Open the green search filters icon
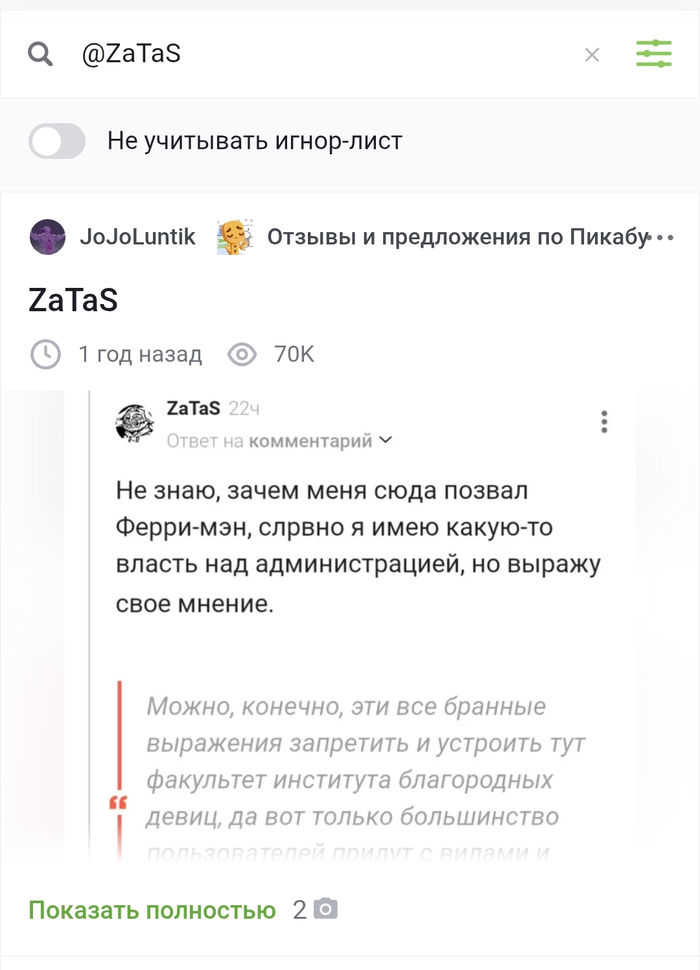This screenshot has width=700, height=970. click(x=654, y=54)
